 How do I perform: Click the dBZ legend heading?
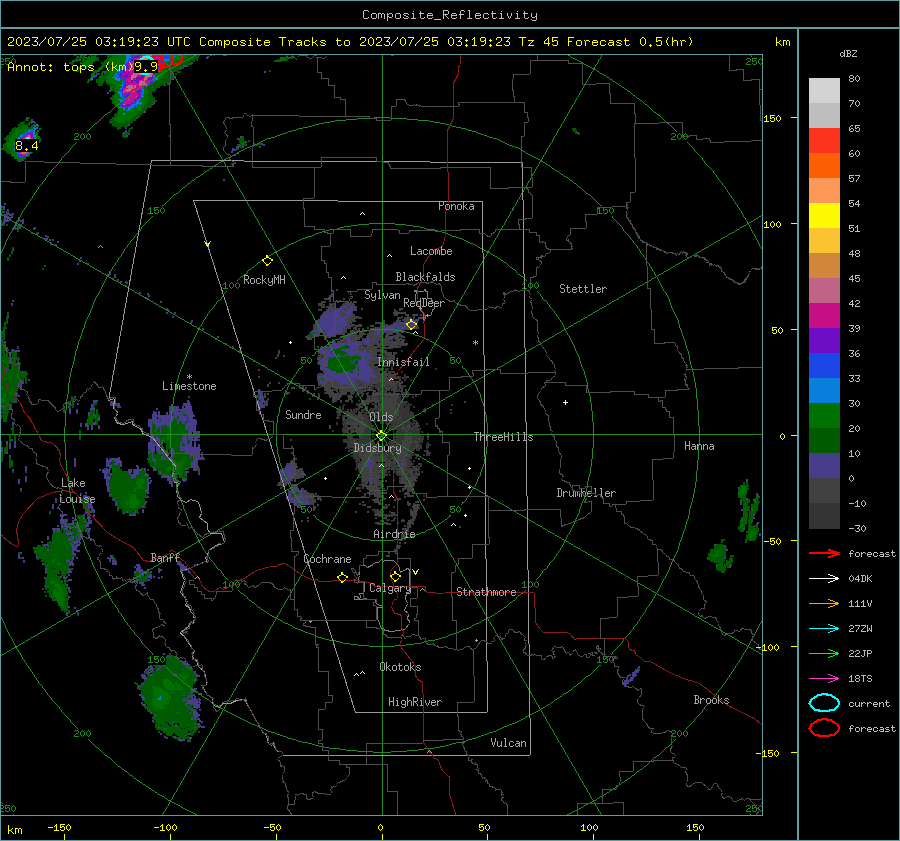[848, 54]
